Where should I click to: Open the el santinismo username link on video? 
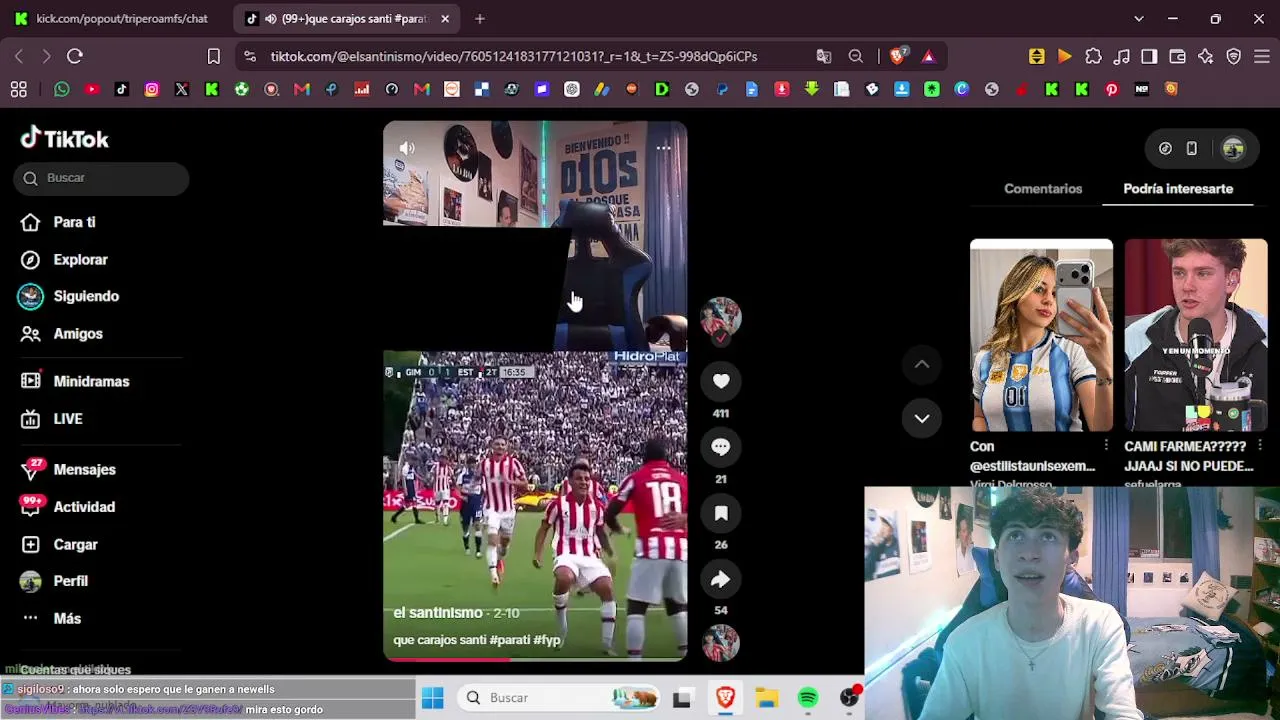click(438, 612)
